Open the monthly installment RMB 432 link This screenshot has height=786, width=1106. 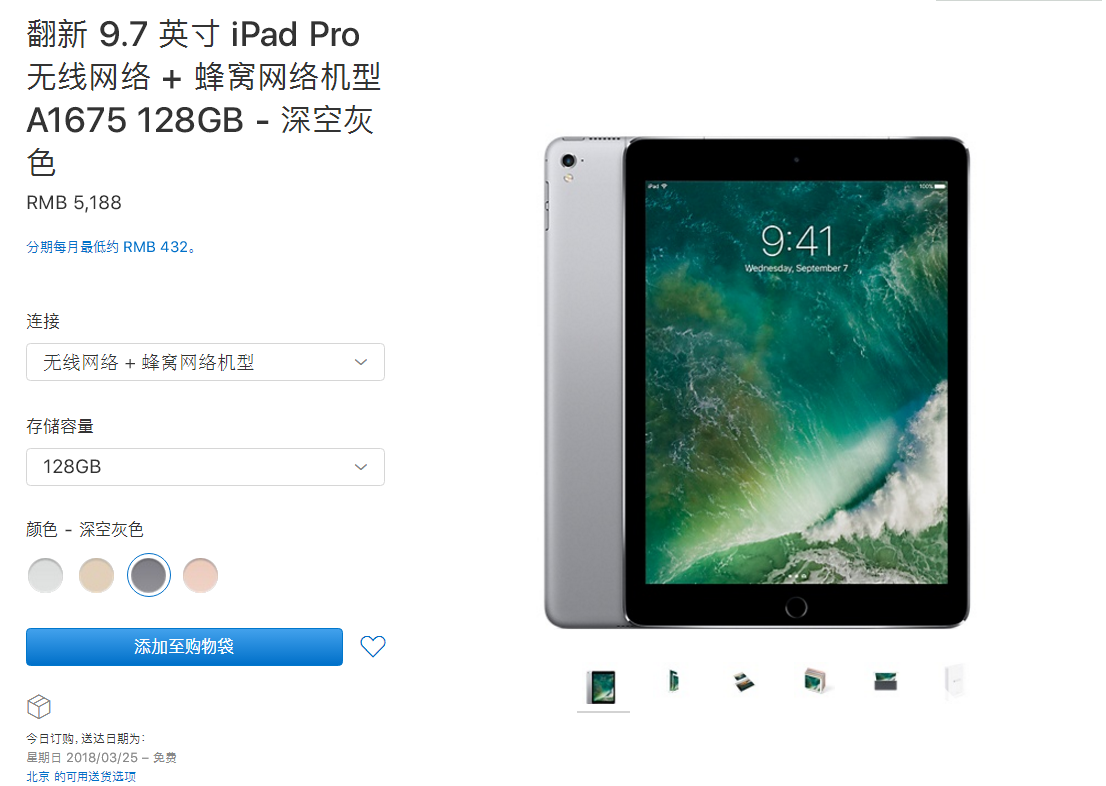point(111,247)
